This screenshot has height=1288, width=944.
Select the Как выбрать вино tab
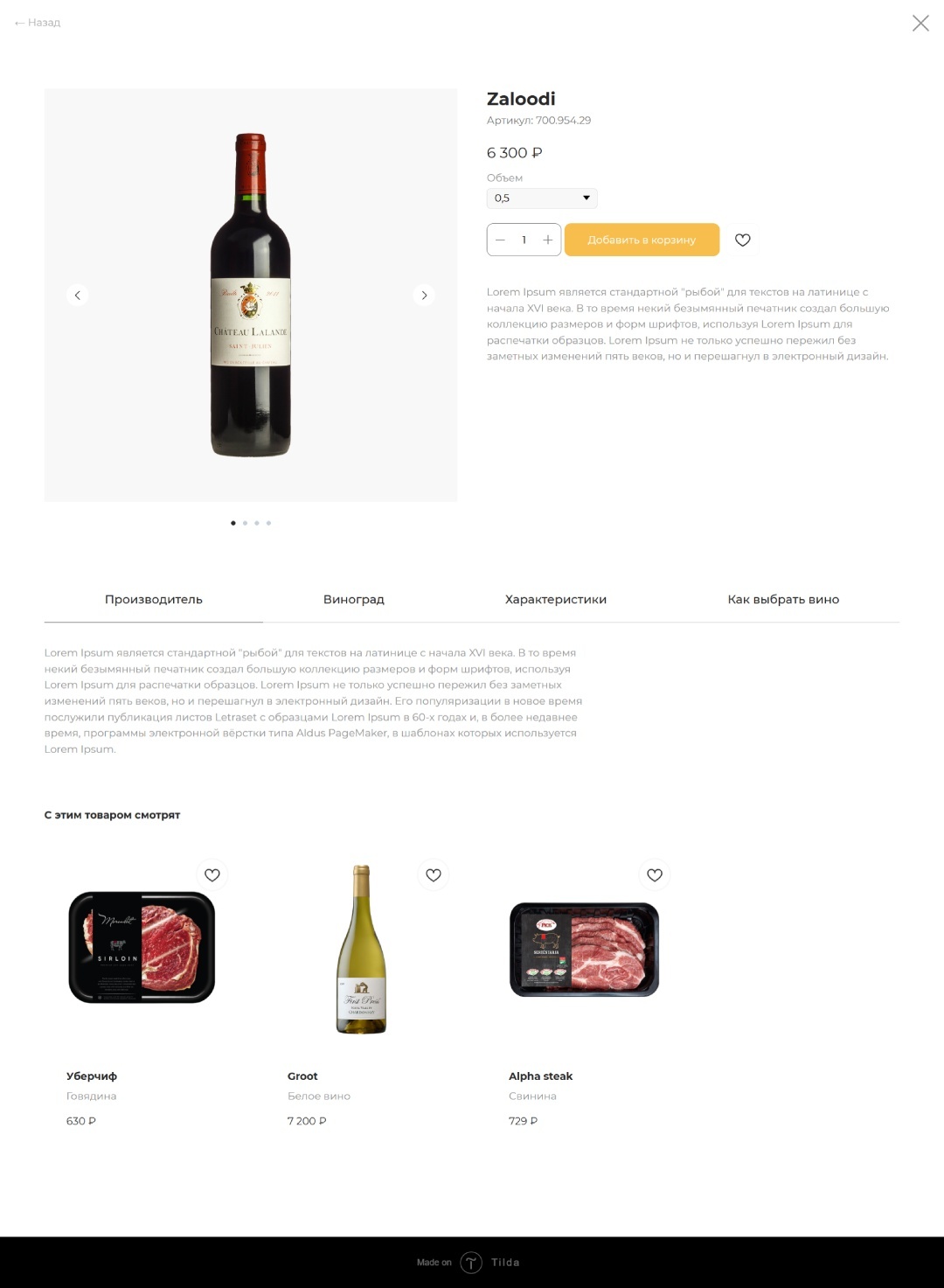tap(783, 600)
